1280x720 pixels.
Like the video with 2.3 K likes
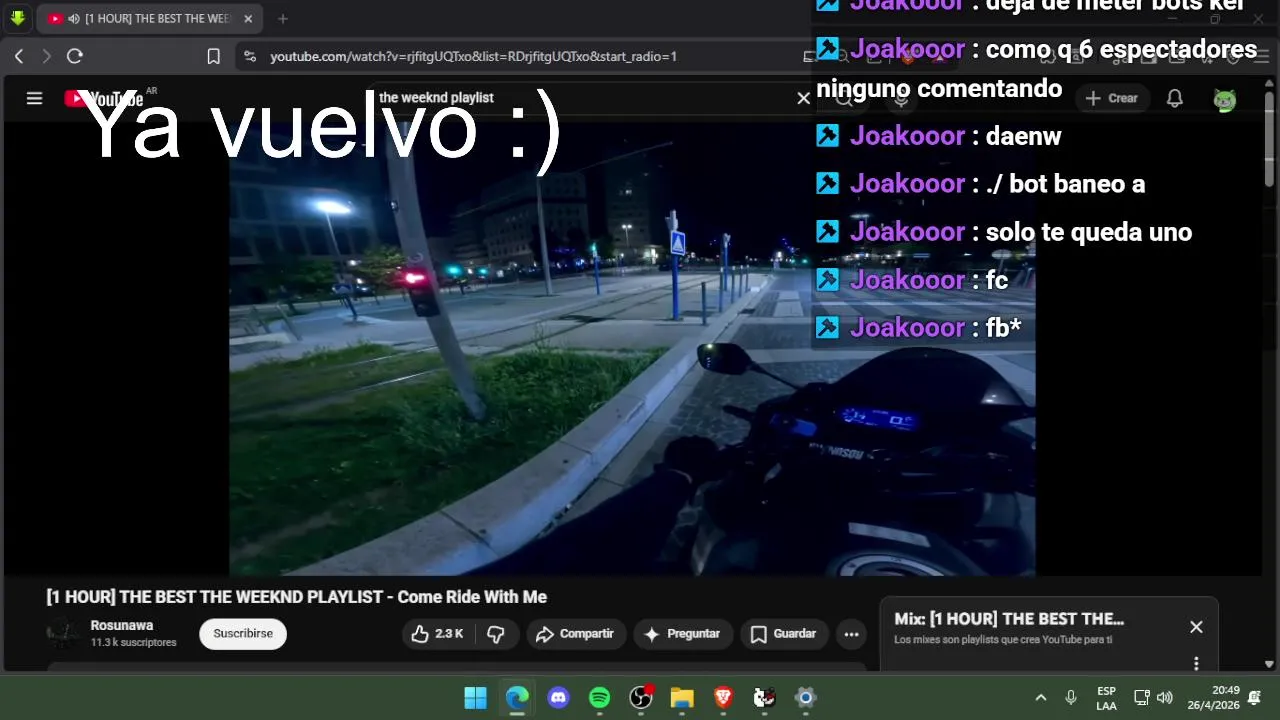(438, 634)
